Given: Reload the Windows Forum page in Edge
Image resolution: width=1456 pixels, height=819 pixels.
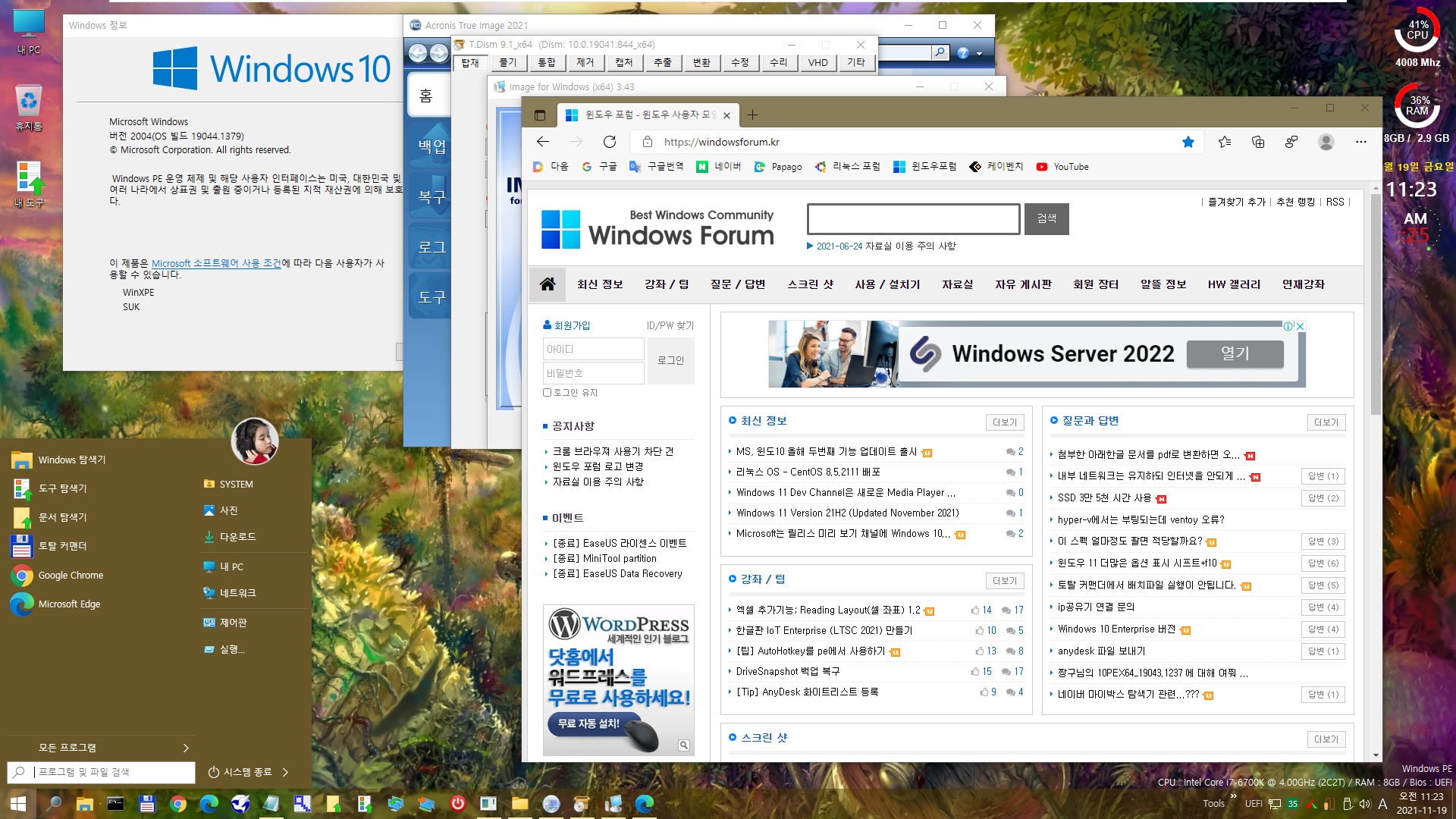Looking at the screenshot, I should click(610, 142).
